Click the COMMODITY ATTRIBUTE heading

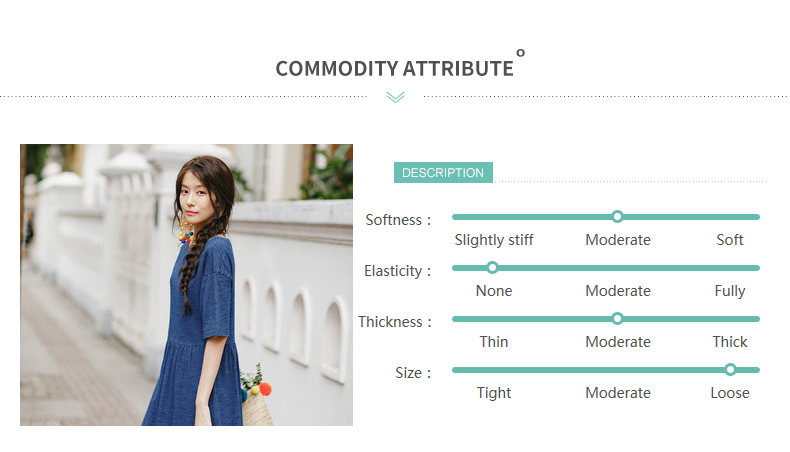coord(394,69)
